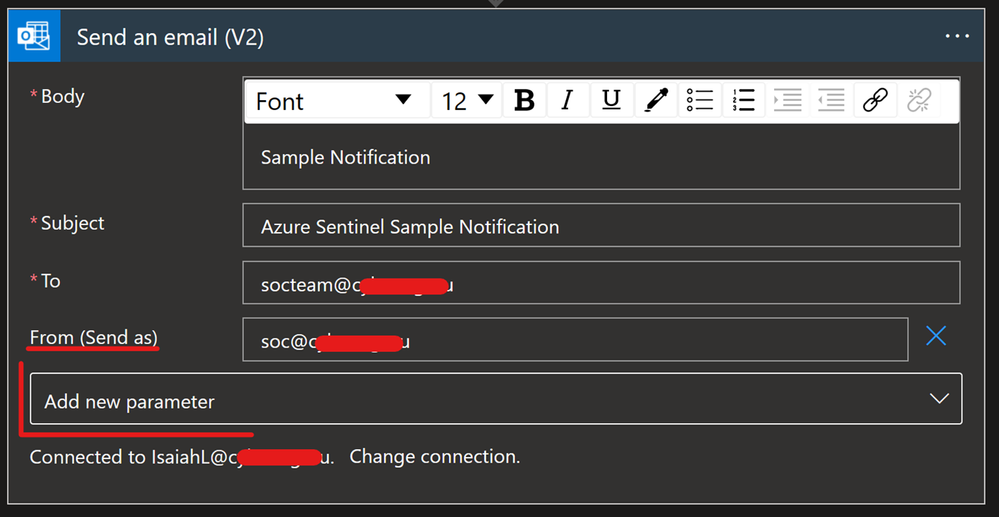The height and width of the screenshot is (517, 999).
Task: Toggle italic formatting
Action: pyautogui.click(x=568, y=101)
